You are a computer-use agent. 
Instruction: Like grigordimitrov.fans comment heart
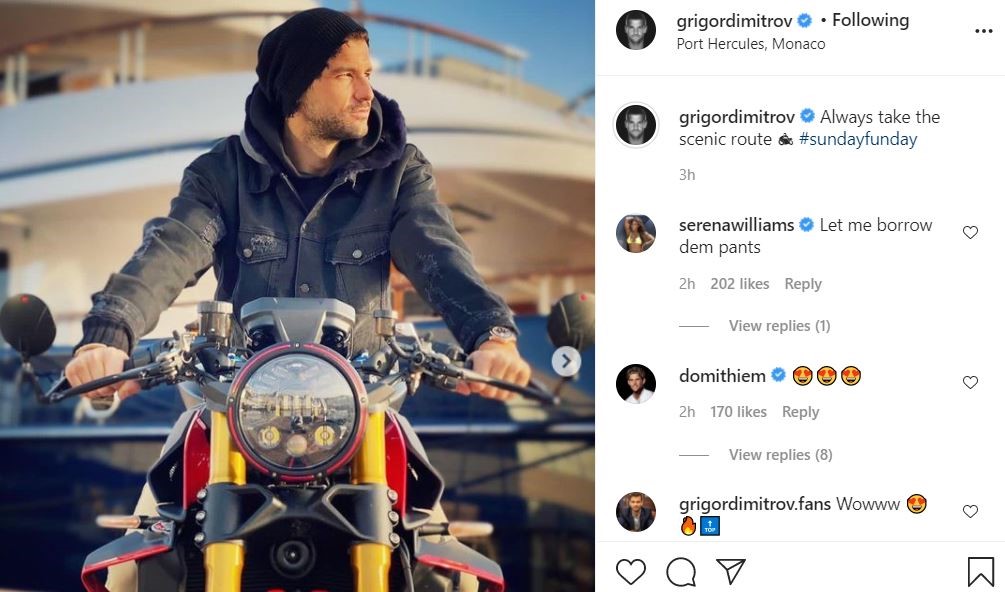[970, 511]
